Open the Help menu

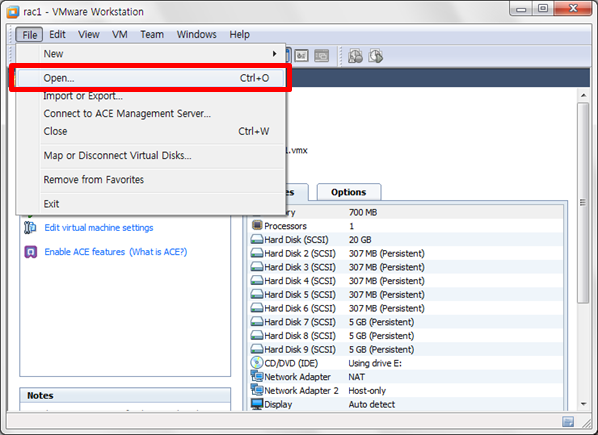(x=240, y=34)
